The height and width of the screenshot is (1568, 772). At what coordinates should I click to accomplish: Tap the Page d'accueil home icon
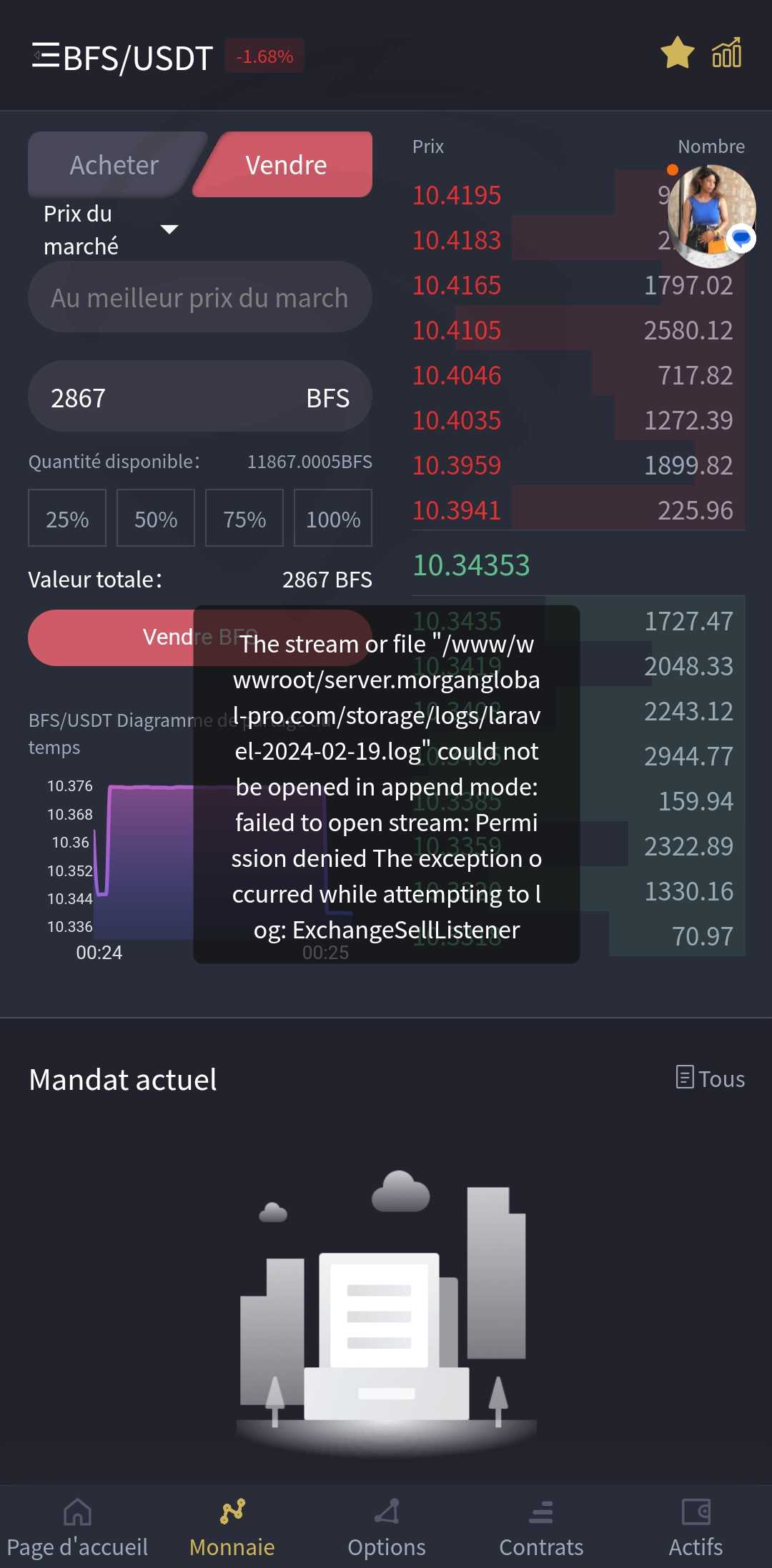click(x=77, y=1512)
